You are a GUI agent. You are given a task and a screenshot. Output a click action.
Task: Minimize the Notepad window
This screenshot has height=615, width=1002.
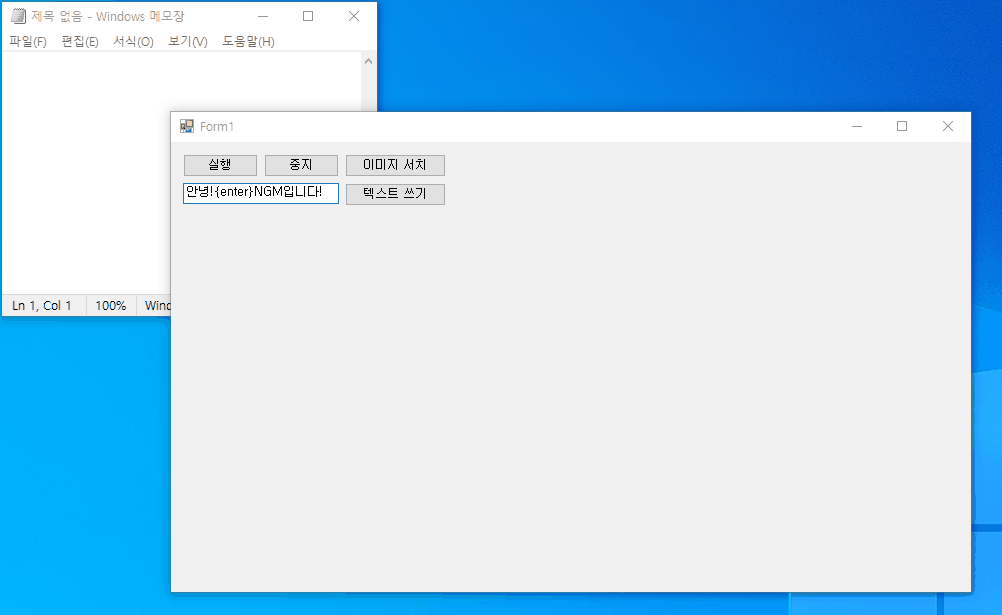pos(263,17)
